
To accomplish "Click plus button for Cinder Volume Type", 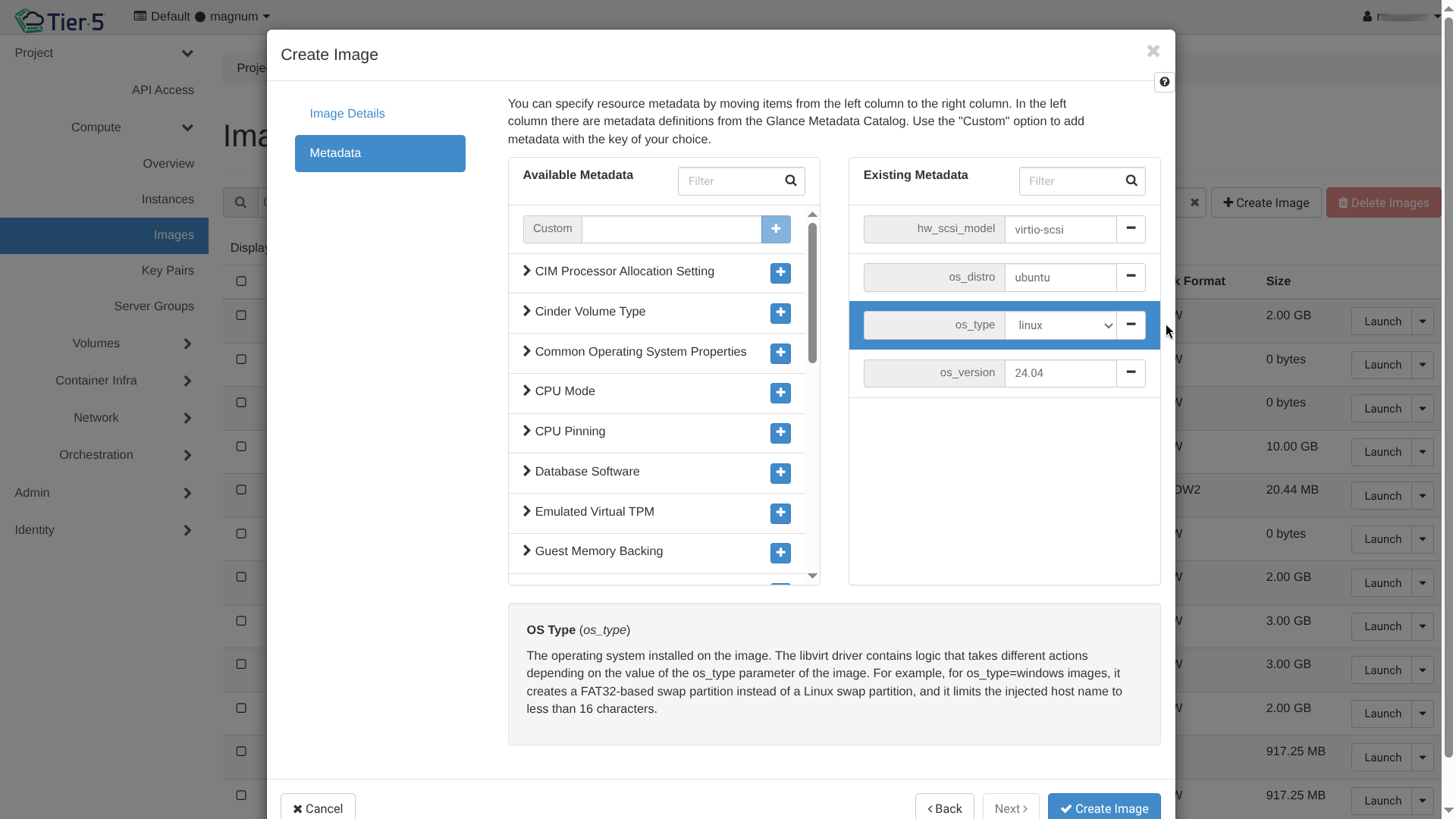I will pos(780,313).
